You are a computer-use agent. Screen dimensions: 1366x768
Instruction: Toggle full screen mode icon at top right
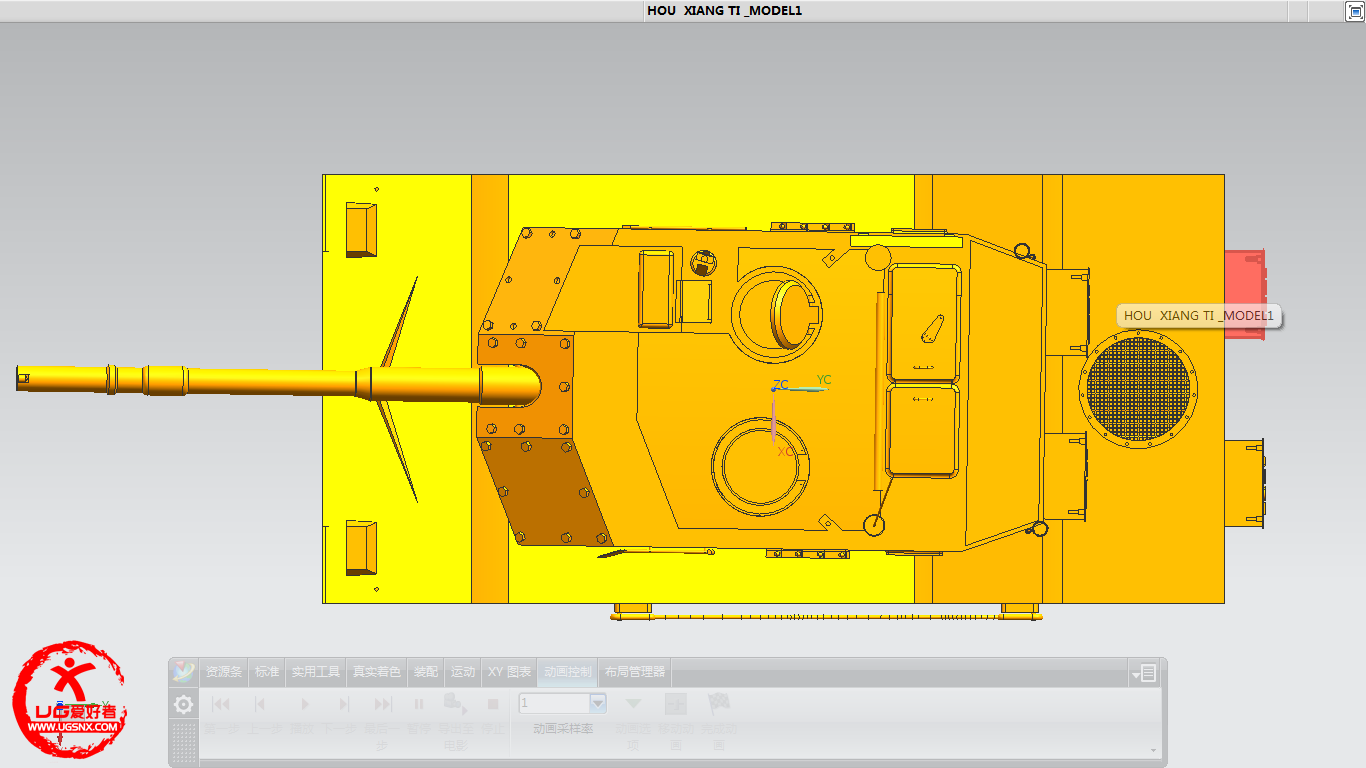(x=1354, y=11)
